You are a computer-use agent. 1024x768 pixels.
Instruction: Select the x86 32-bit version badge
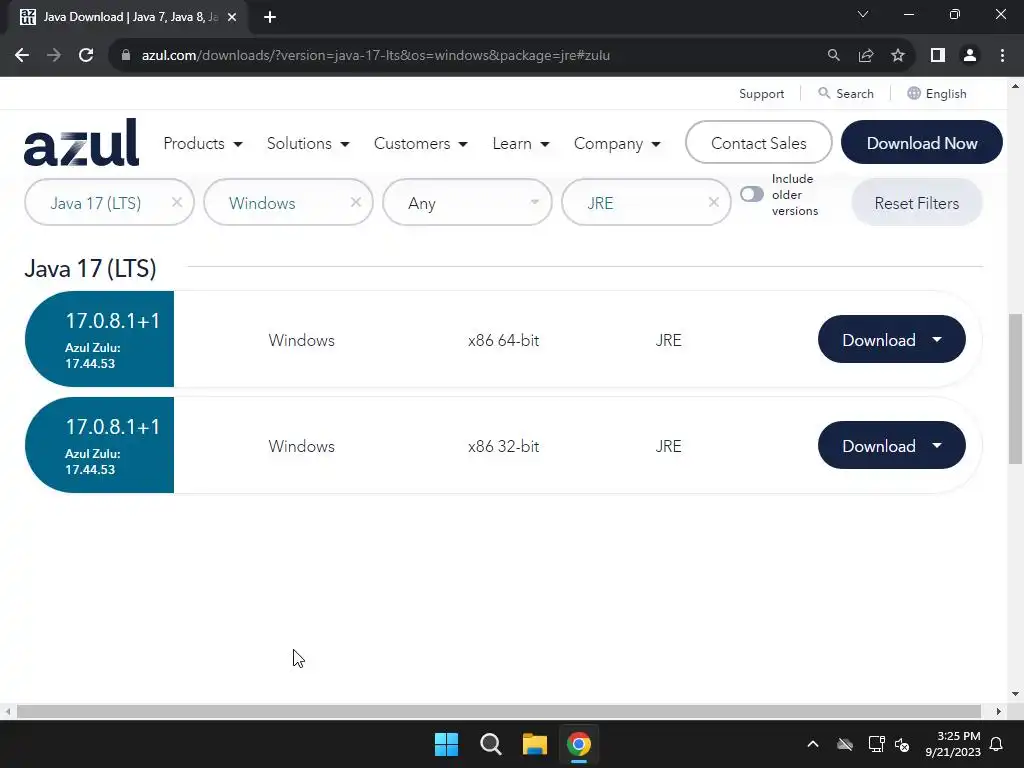click(99, 445)
